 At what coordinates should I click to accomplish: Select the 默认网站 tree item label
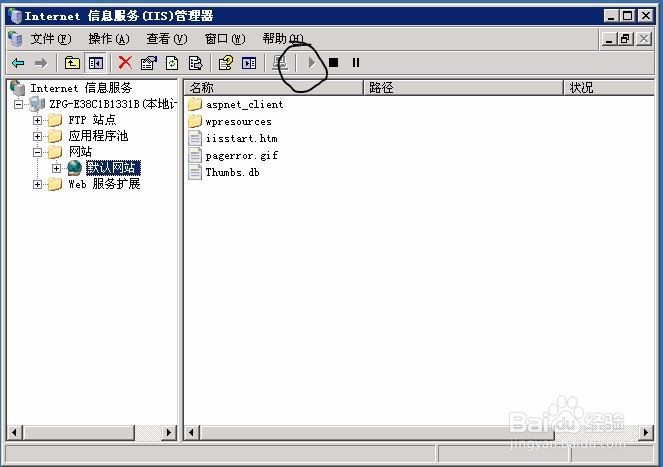click(x=113, y=168)
